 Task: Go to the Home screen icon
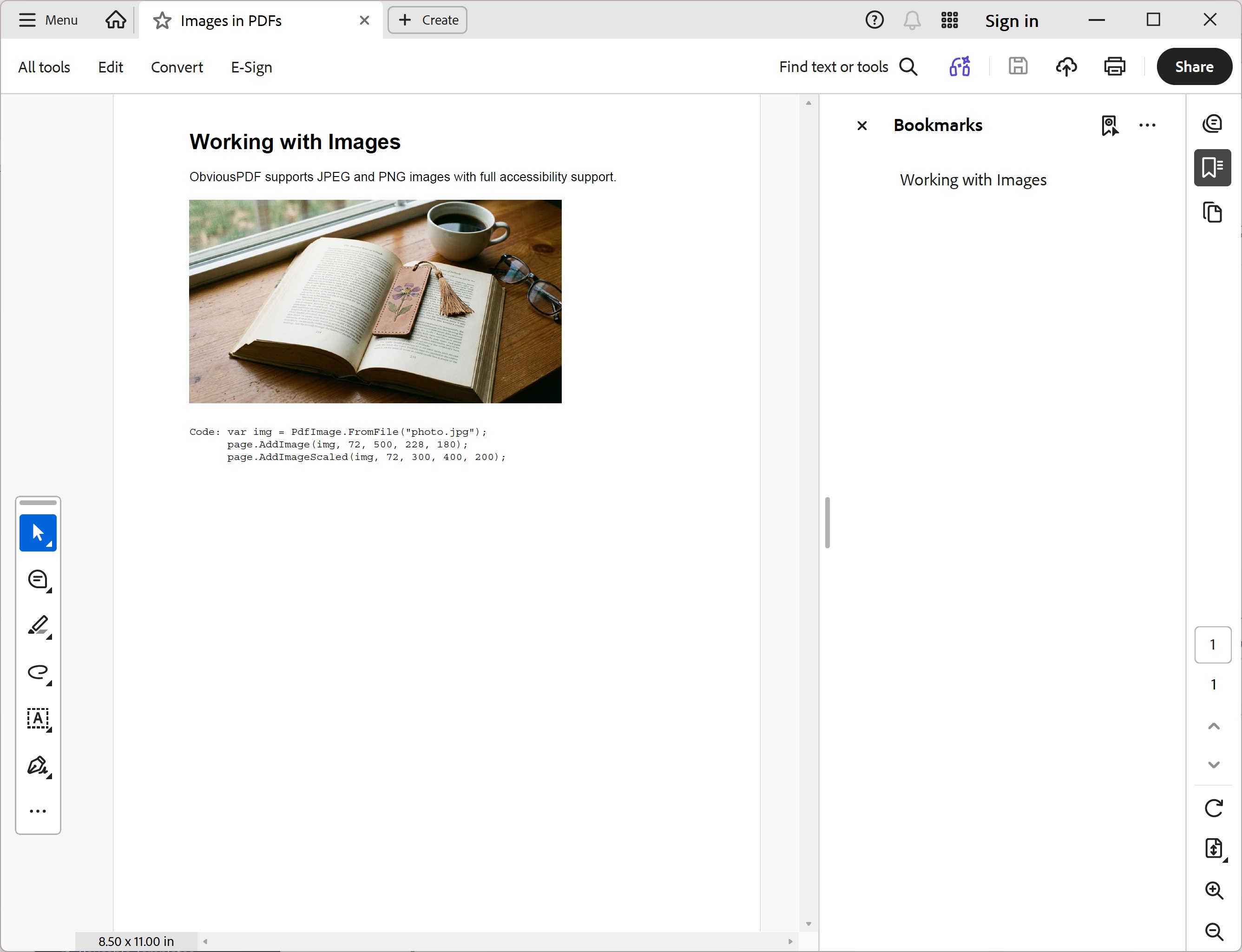[x=115, y=20]
